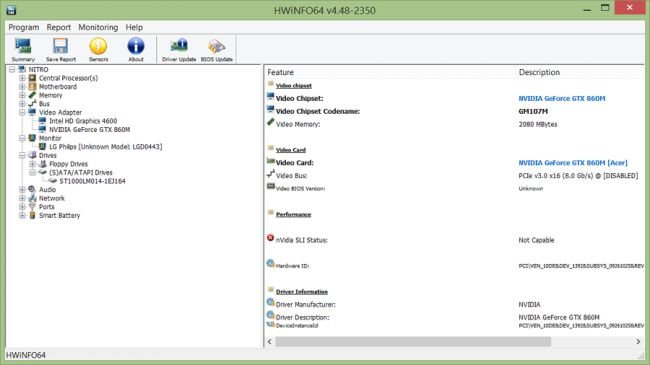Select NVIDIA GeForce GTX 860M tree item
This screenshot has height=365, width=650.
click(x=90, y=129)
